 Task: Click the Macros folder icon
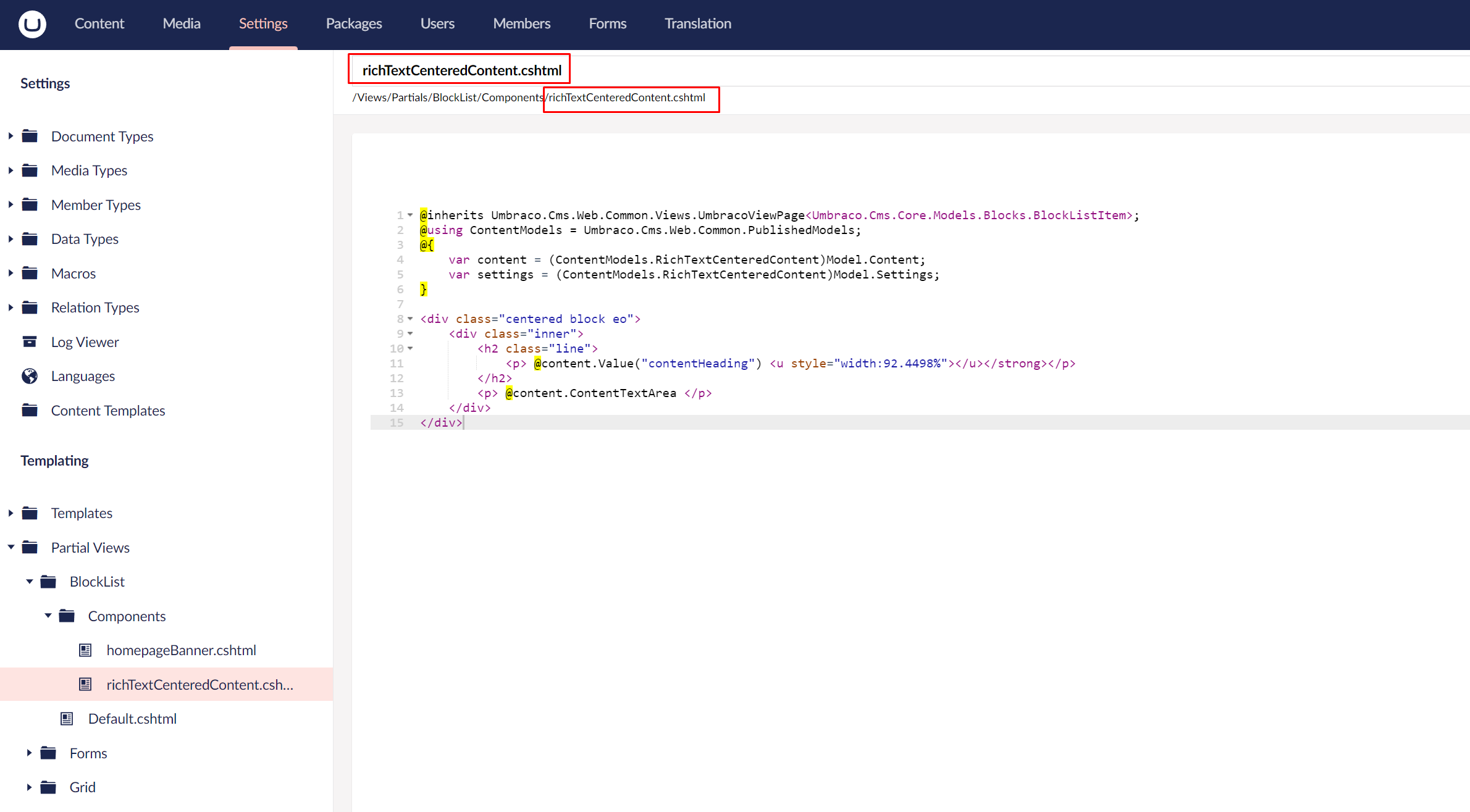tap(30, 273)
